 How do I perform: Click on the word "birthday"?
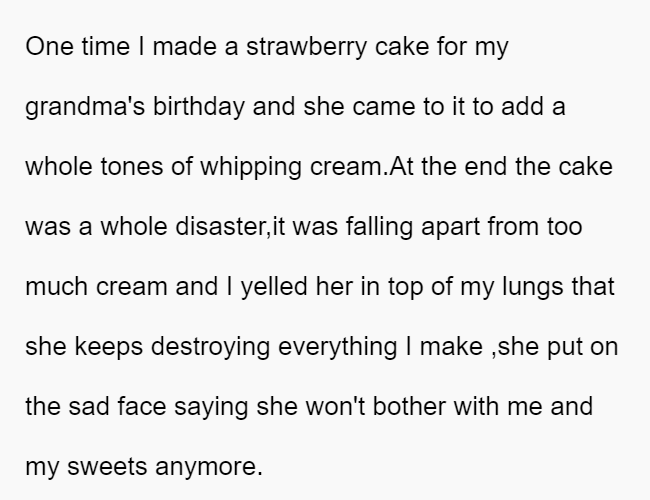(x=199, y=107)
